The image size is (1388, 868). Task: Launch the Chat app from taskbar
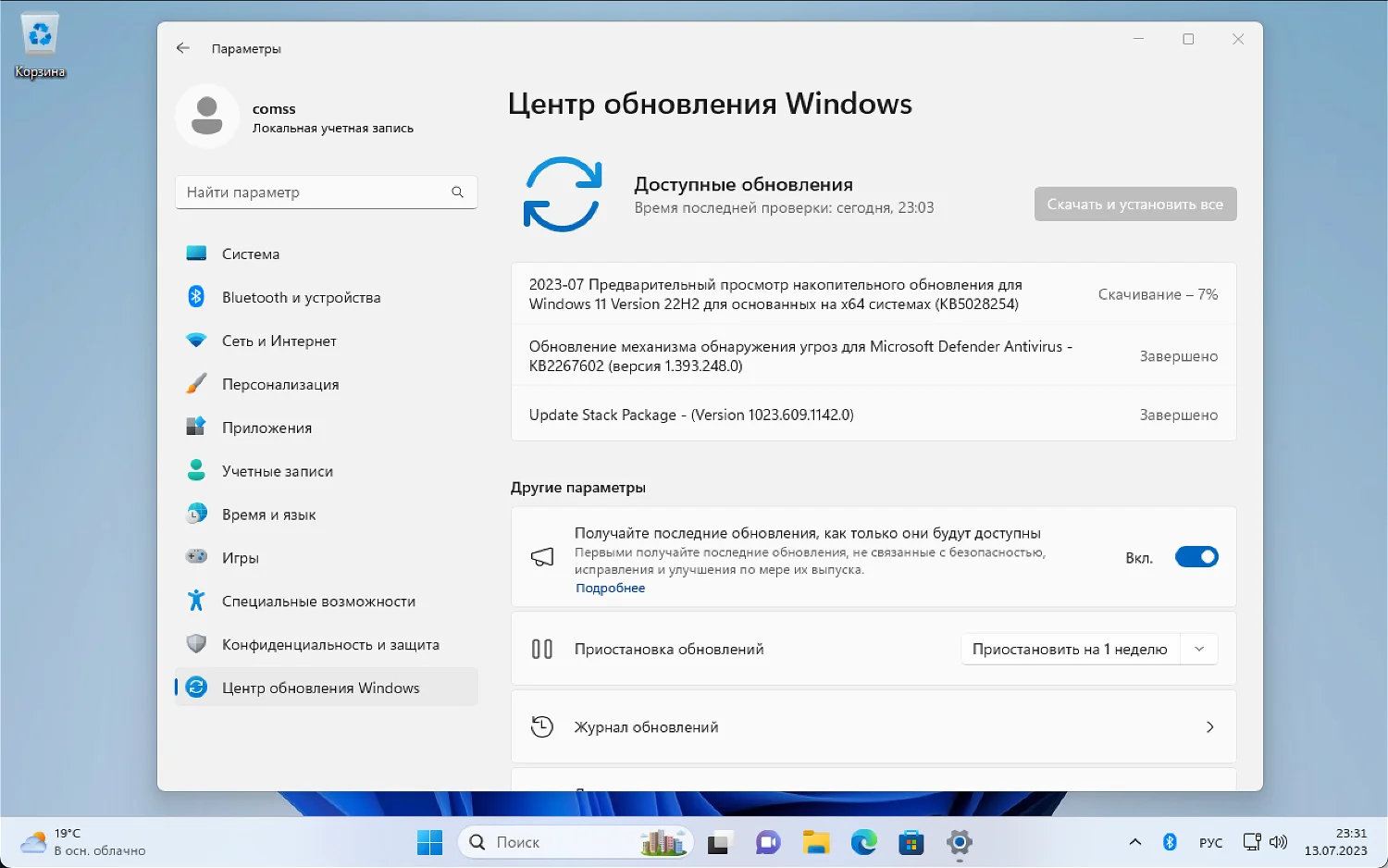coord(768,843)
